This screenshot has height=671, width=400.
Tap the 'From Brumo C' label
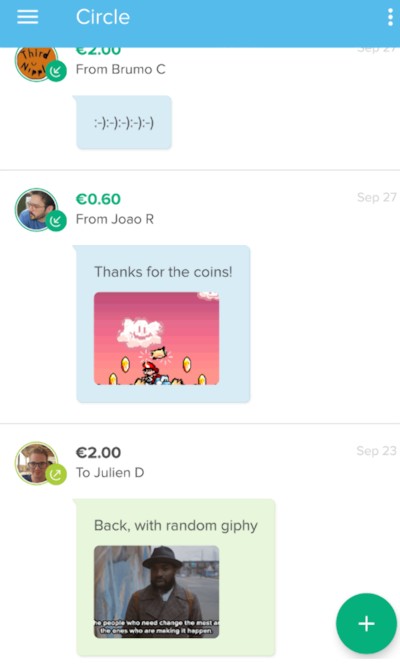121,69
